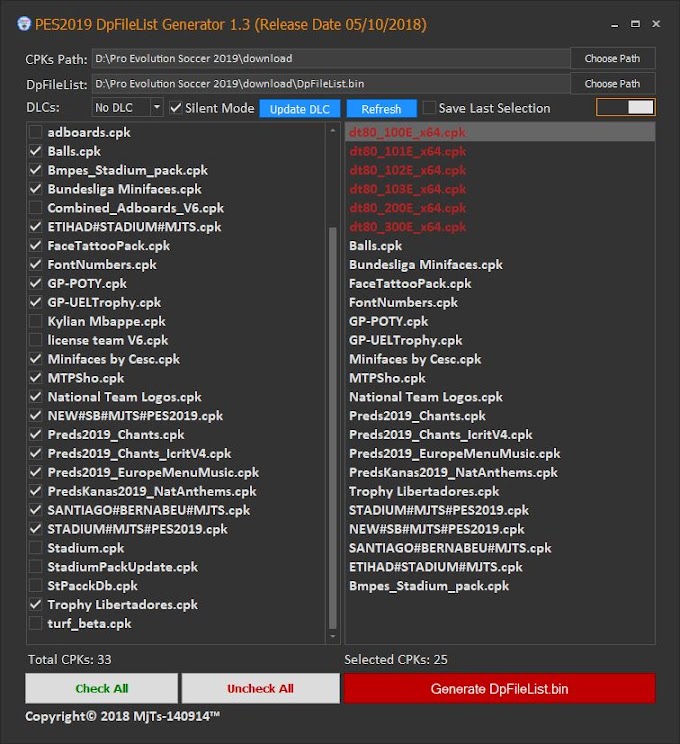The width and height of the screenshot is (680, 744).
Task: Check the Kylian Mbappe.cpk box
Action: pos(36,321)
